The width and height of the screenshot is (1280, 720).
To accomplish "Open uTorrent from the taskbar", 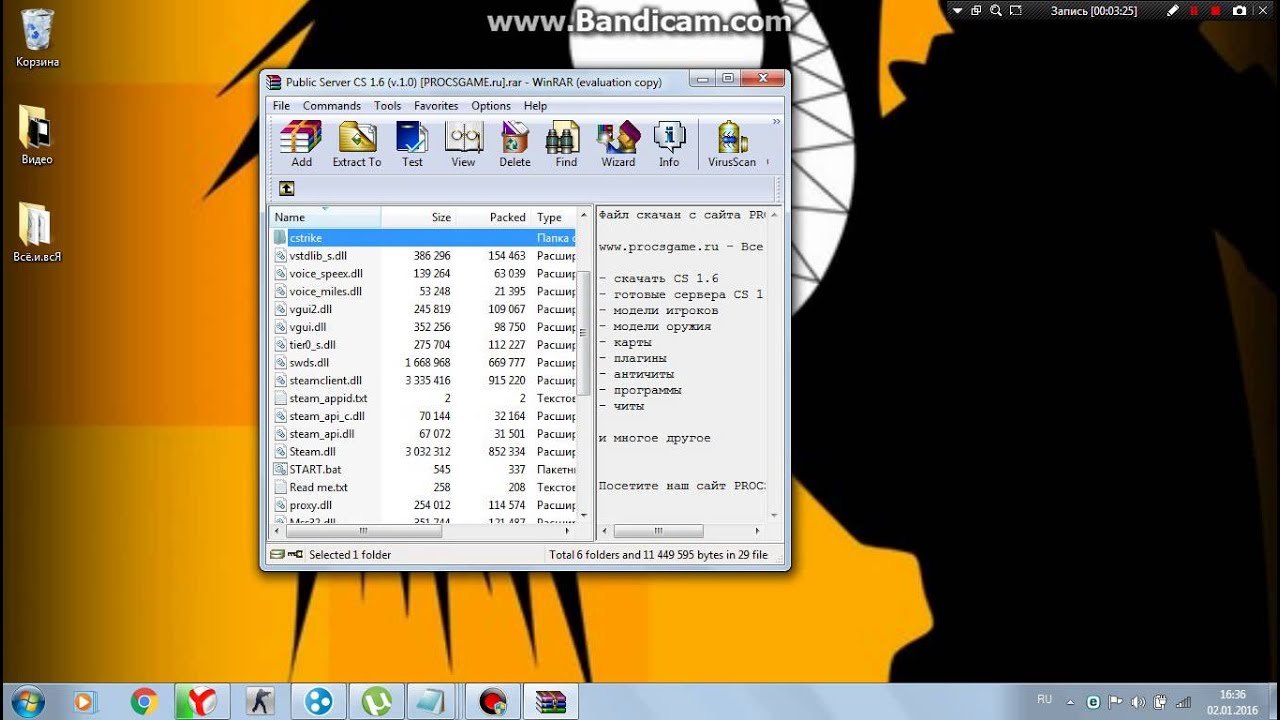I will (x=376, y=702).
